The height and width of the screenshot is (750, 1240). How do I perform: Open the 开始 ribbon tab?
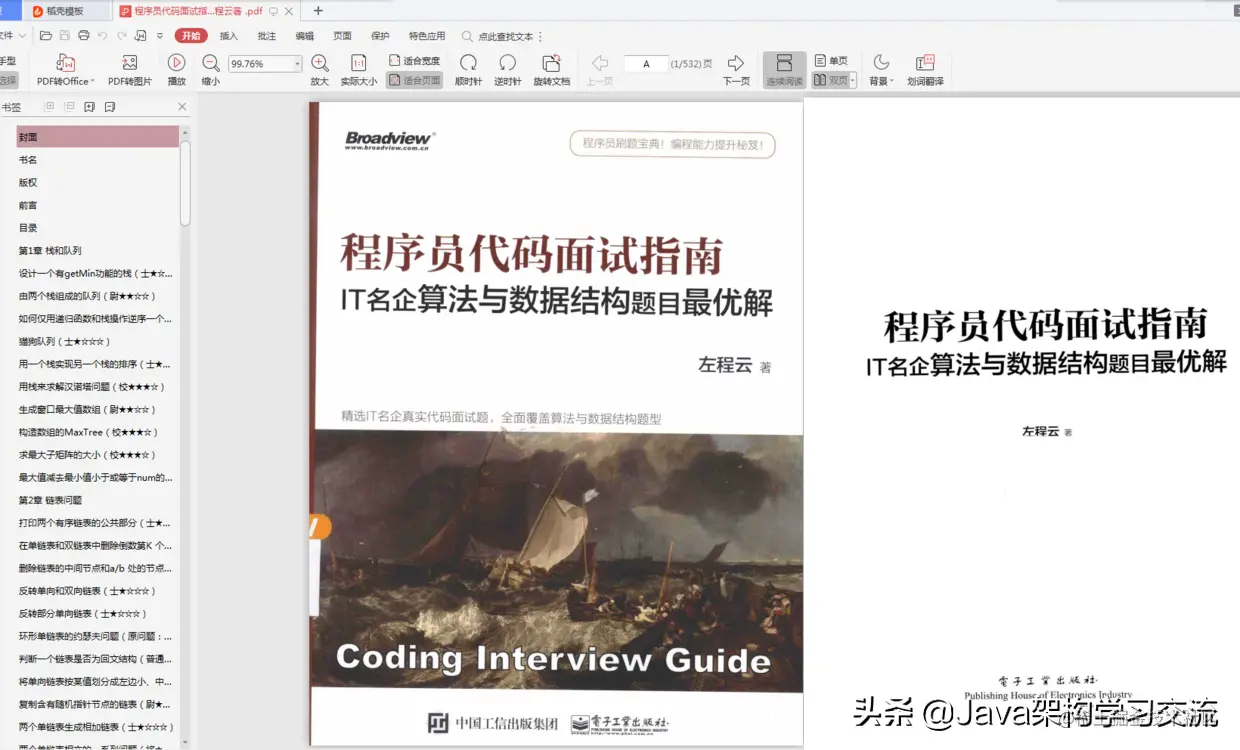(192, 36)
